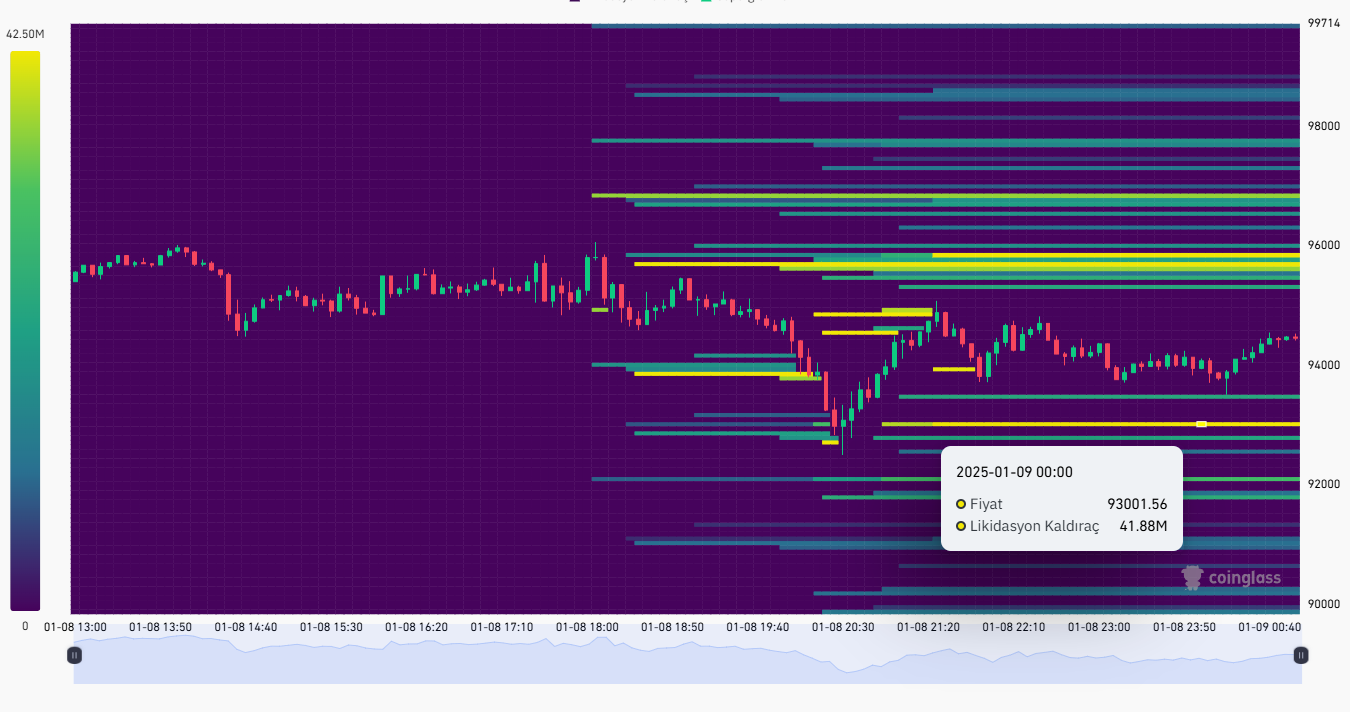Click the 01-08 16:20 time label
Viewport: 1350px width, 712px height.
(x=416, y=627)
